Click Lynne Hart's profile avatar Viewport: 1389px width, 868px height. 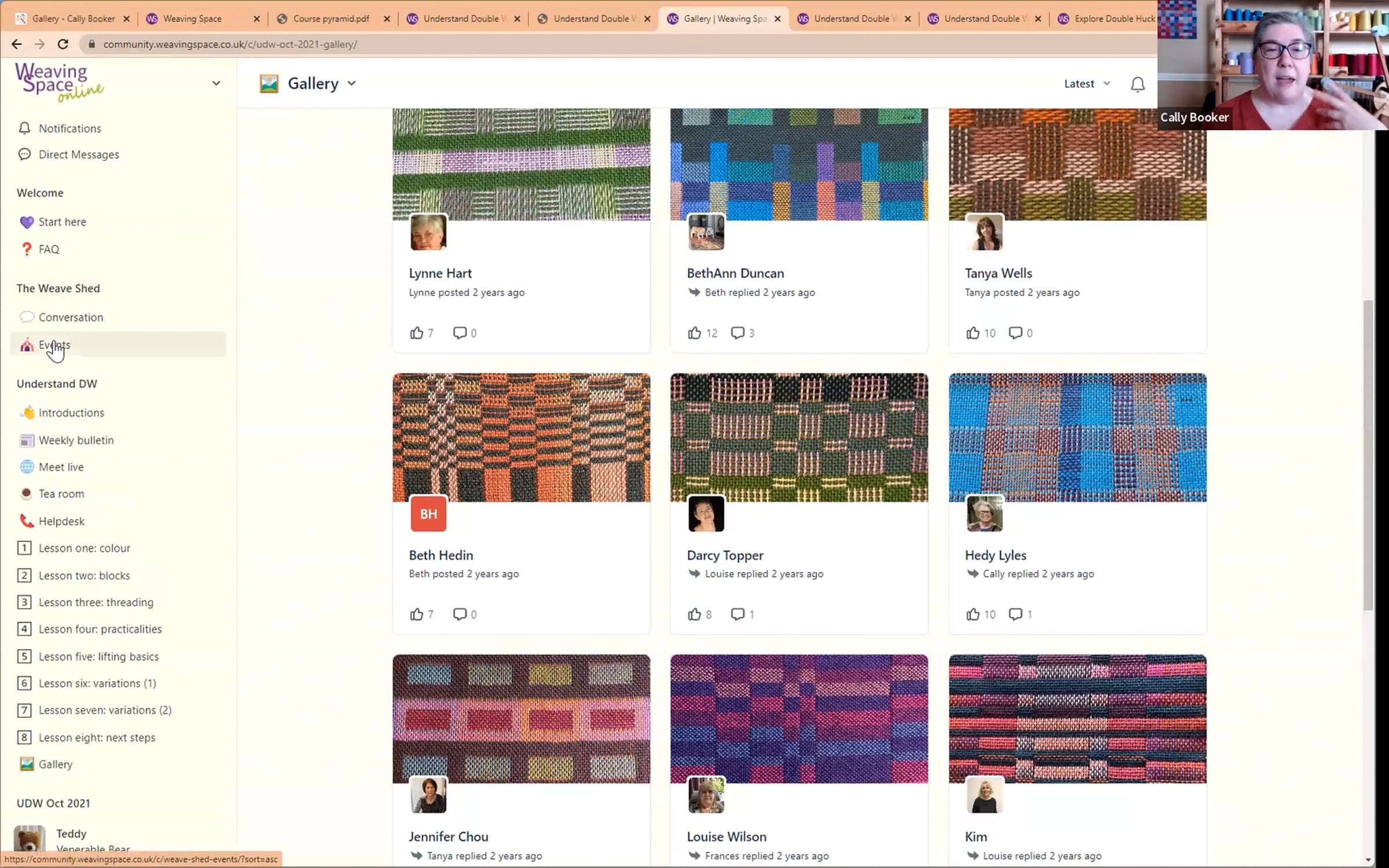coord(428,232)
